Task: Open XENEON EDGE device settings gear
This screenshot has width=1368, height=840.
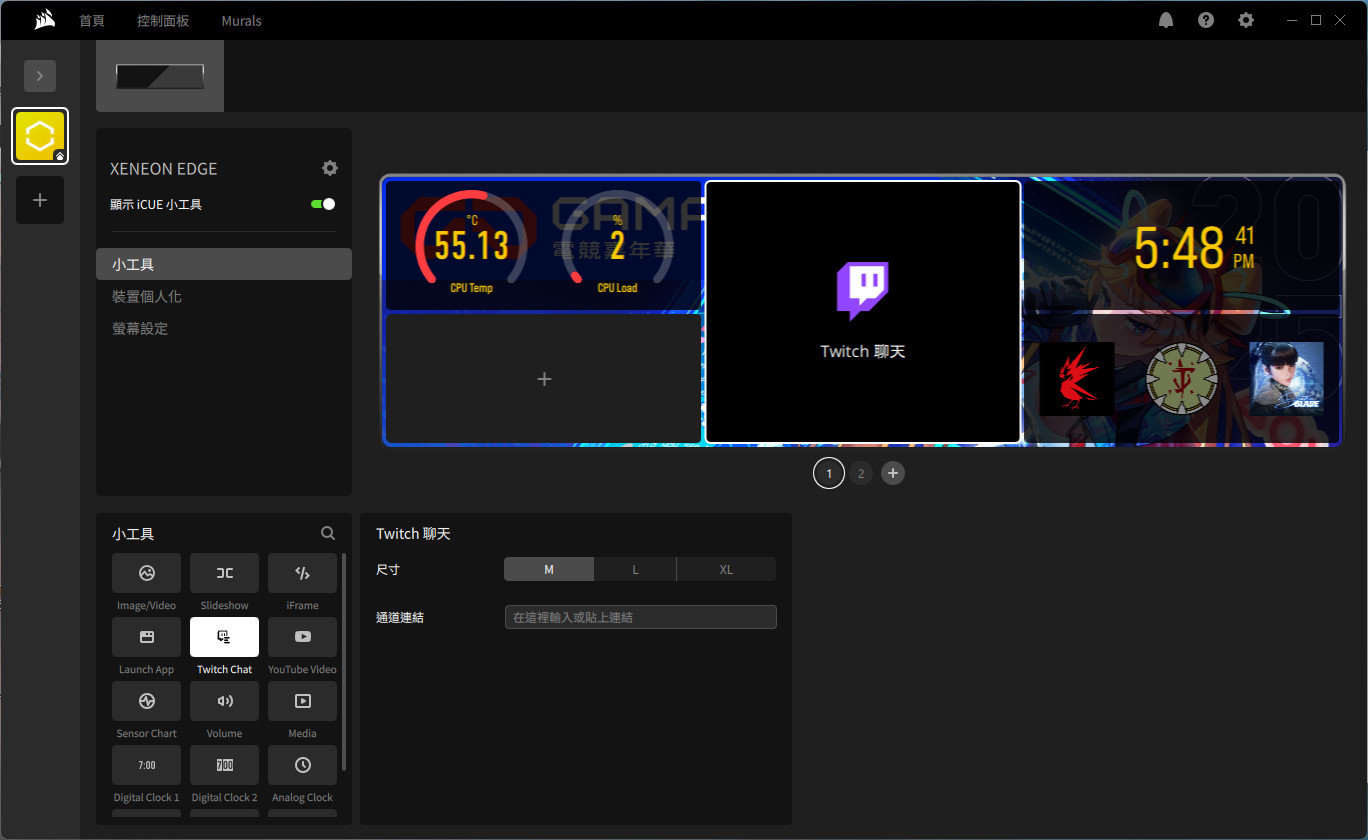Action: 330,168
